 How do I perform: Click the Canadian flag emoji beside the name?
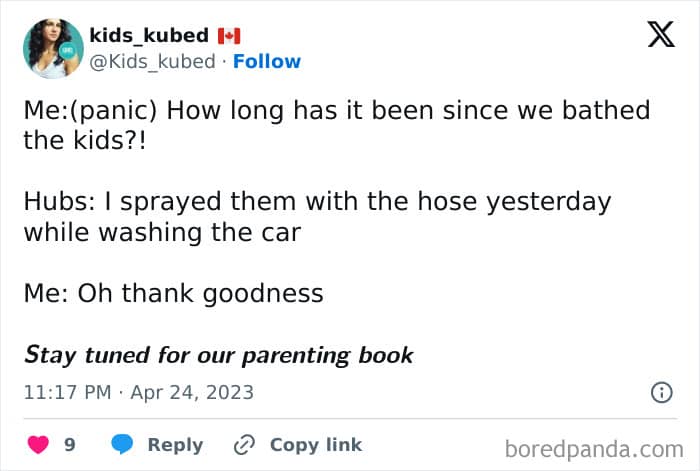pos(229,36)
